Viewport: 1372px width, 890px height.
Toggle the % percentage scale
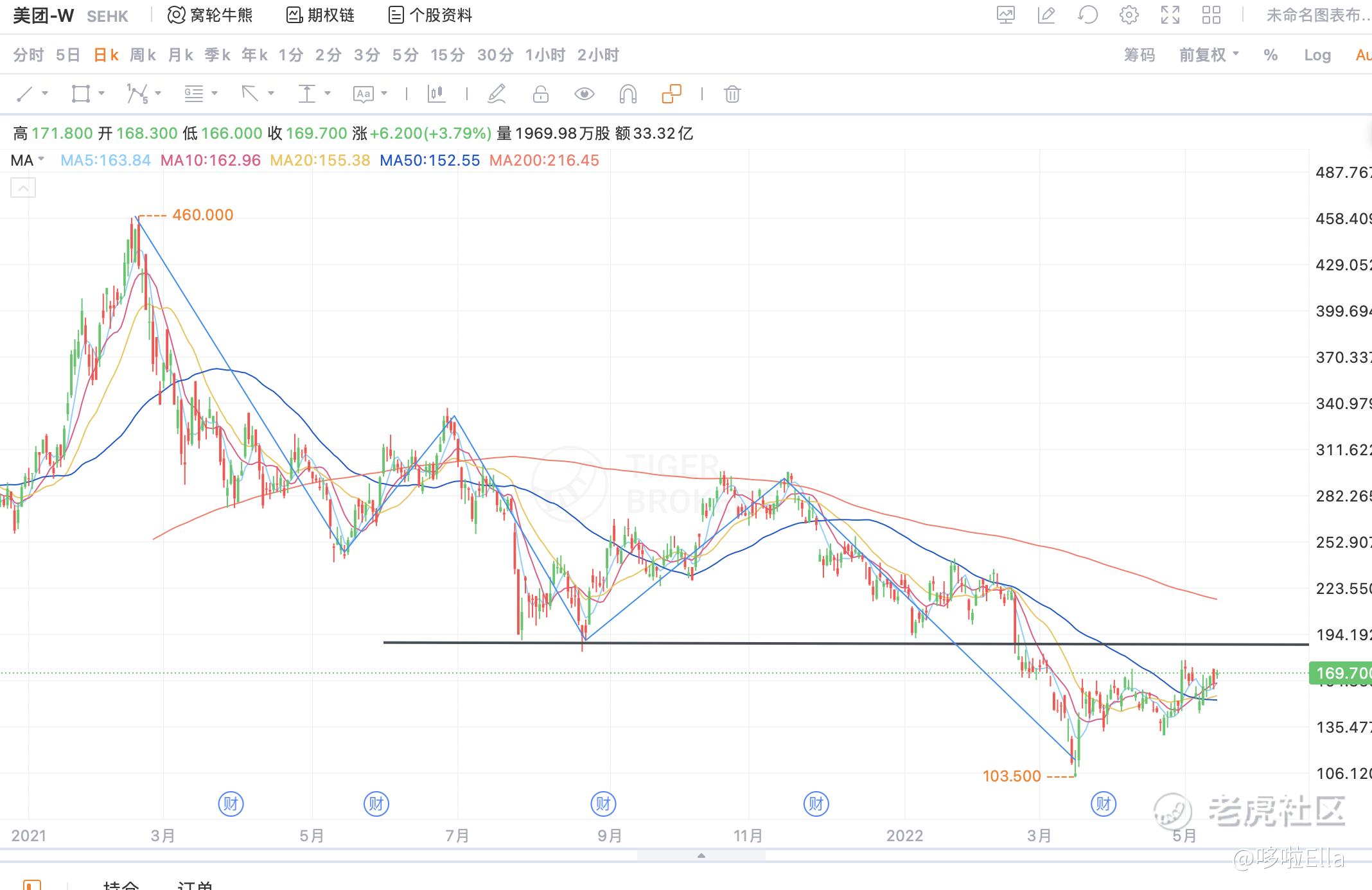point(1271,55)
